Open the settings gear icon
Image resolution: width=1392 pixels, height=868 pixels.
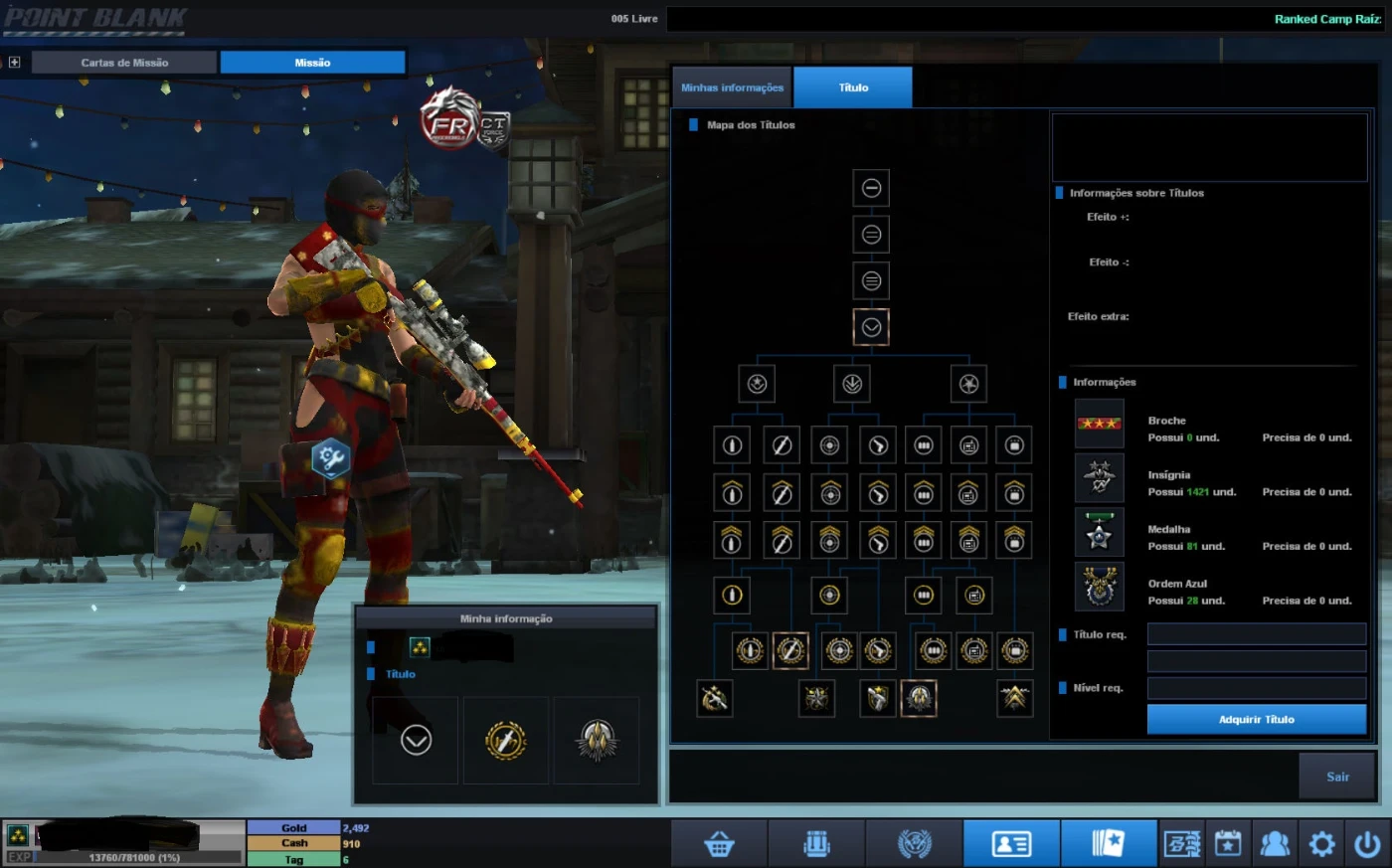point(1321,844)
